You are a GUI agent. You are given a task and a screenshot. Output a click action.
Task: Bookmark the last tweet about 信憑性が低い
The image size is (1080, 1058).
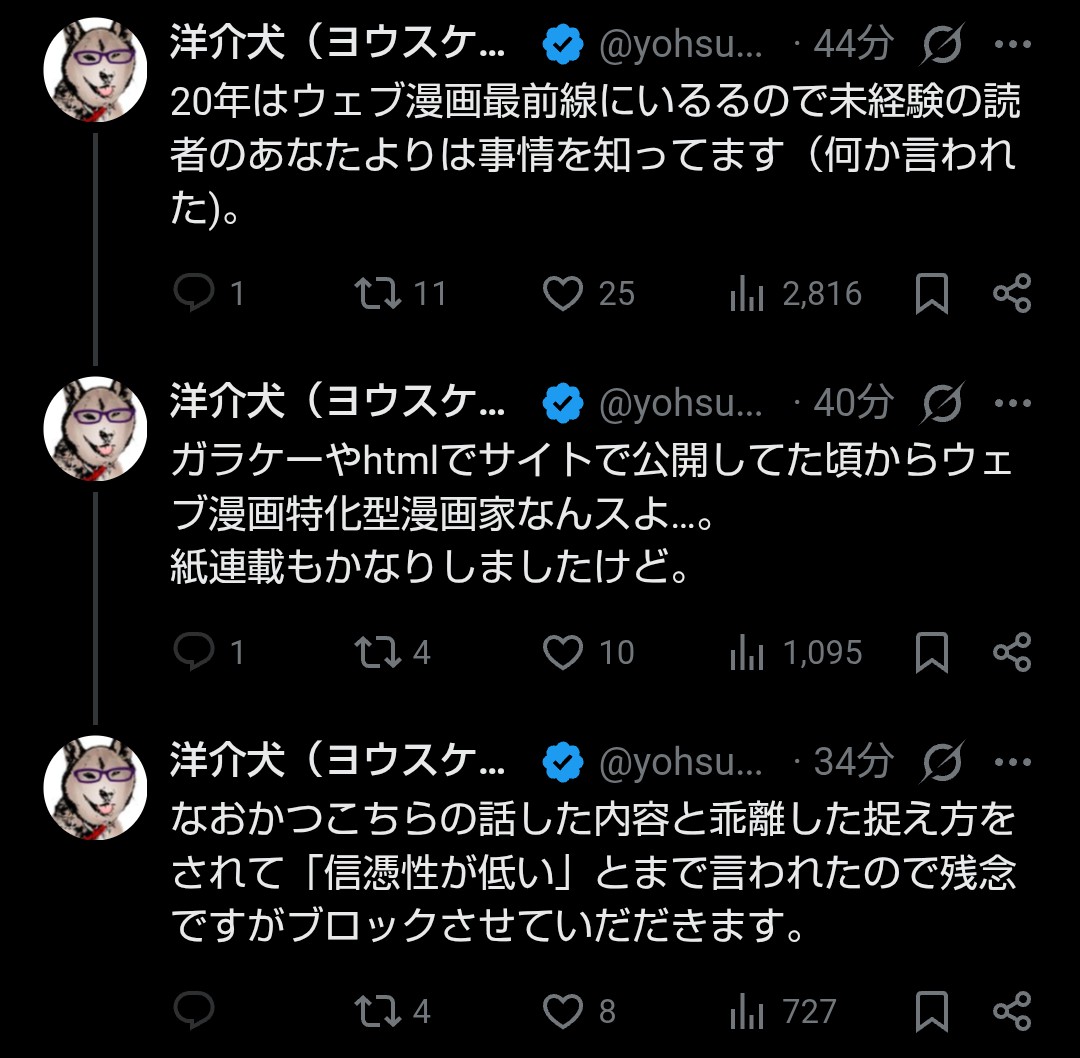[932, 1012]
